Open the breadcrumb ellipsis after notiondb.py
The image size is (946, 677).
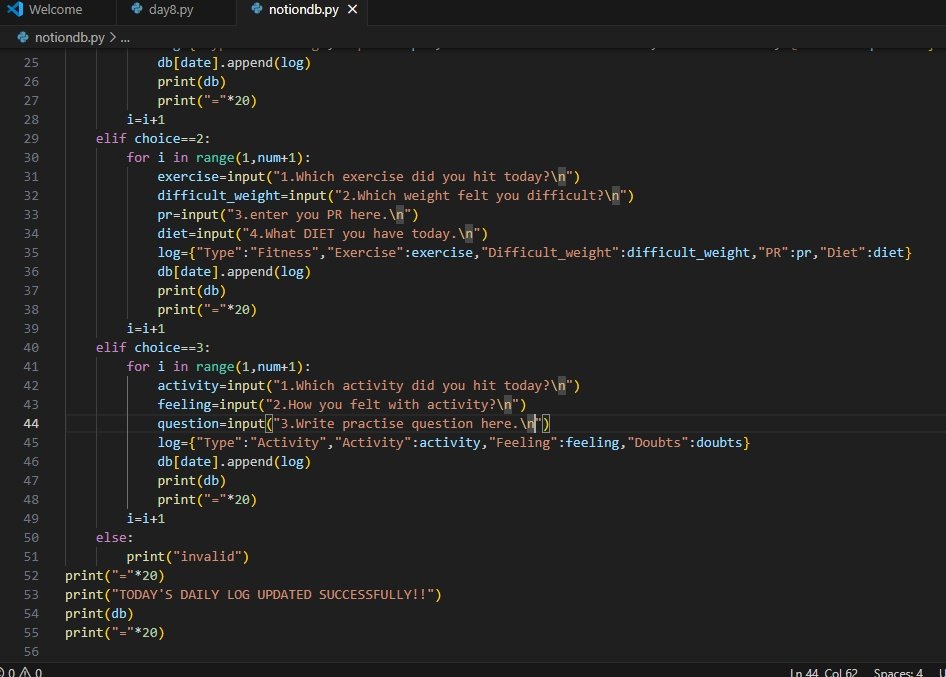125,38
